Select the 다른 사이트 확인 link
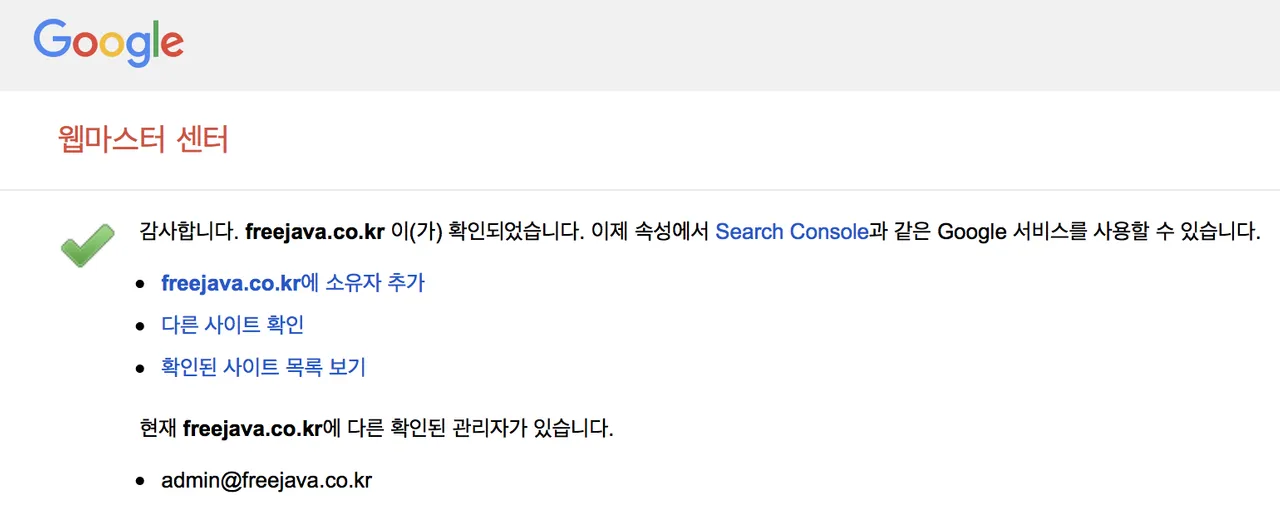The image size is (1280, 522). click(232, 325)
